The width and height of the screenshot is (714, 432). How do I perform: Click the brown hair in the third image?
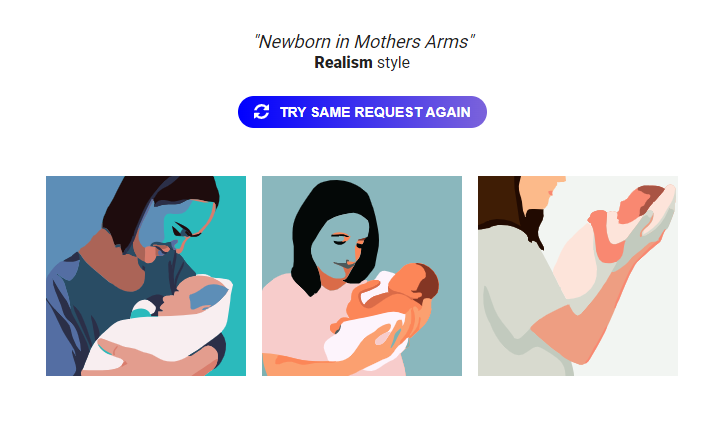point(499,200)
